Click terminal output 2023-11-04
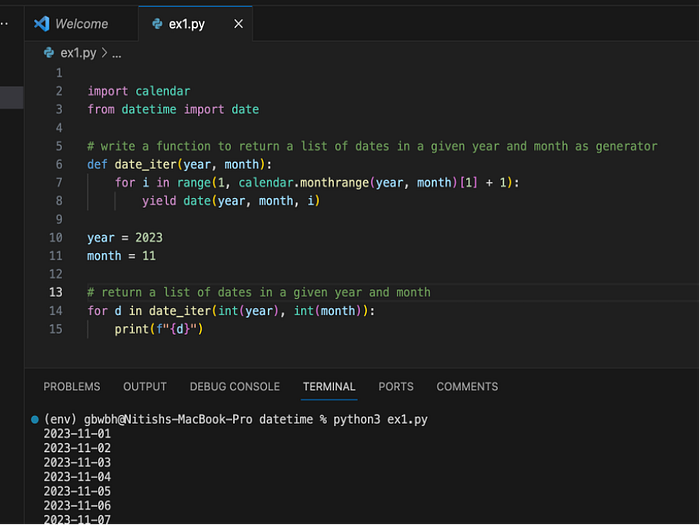The height and width of the screenshot is (525, 700). [x=77, y=477]
